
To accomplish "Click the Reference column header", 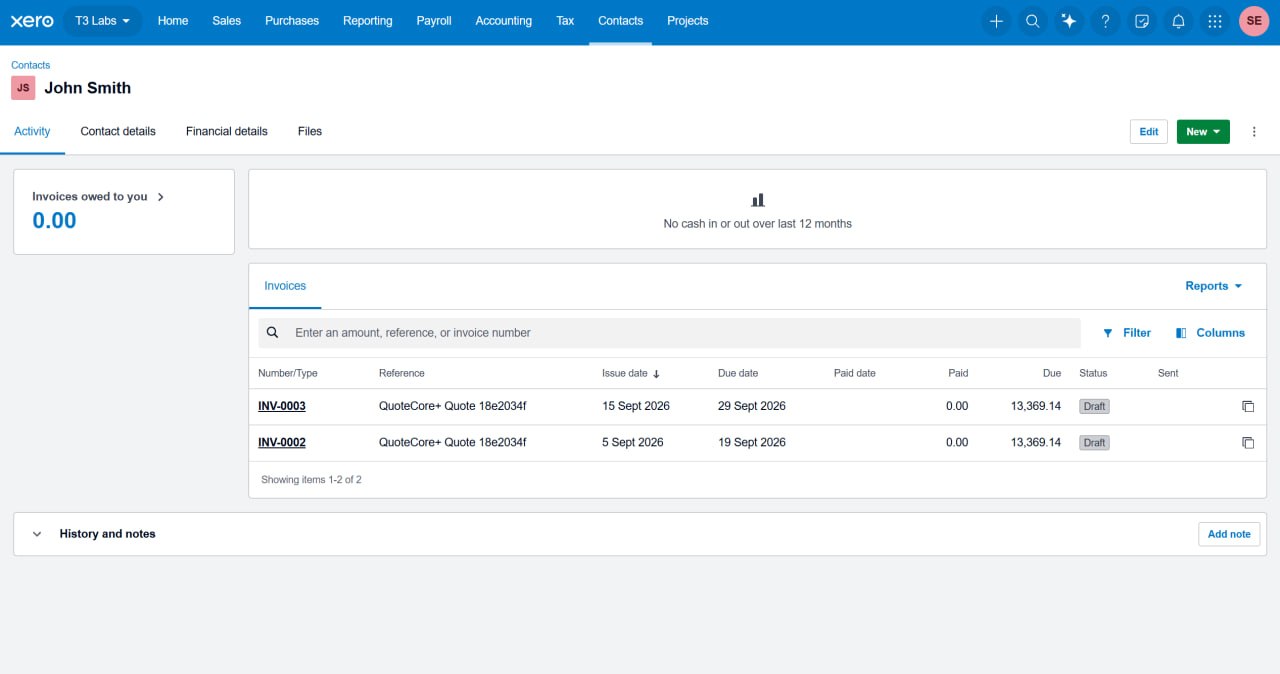I will pyautogui.click(x=402, y=373).
